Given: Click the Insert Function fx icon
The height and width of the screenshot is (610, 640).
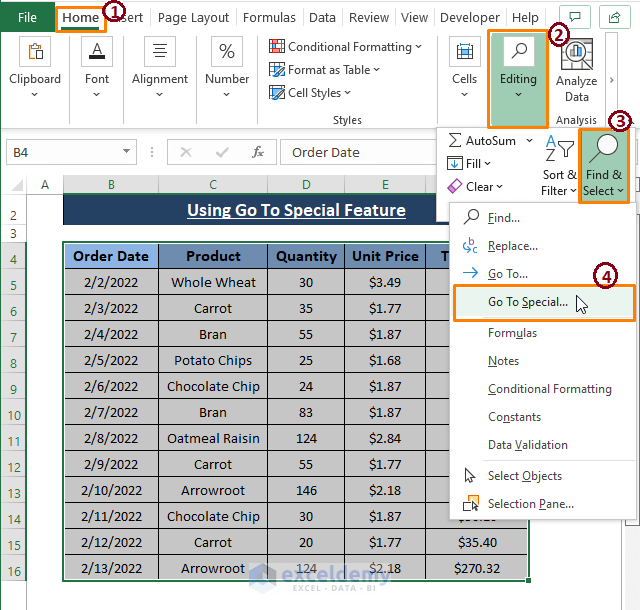Looking at the screenshot, I should click(258, 152).
